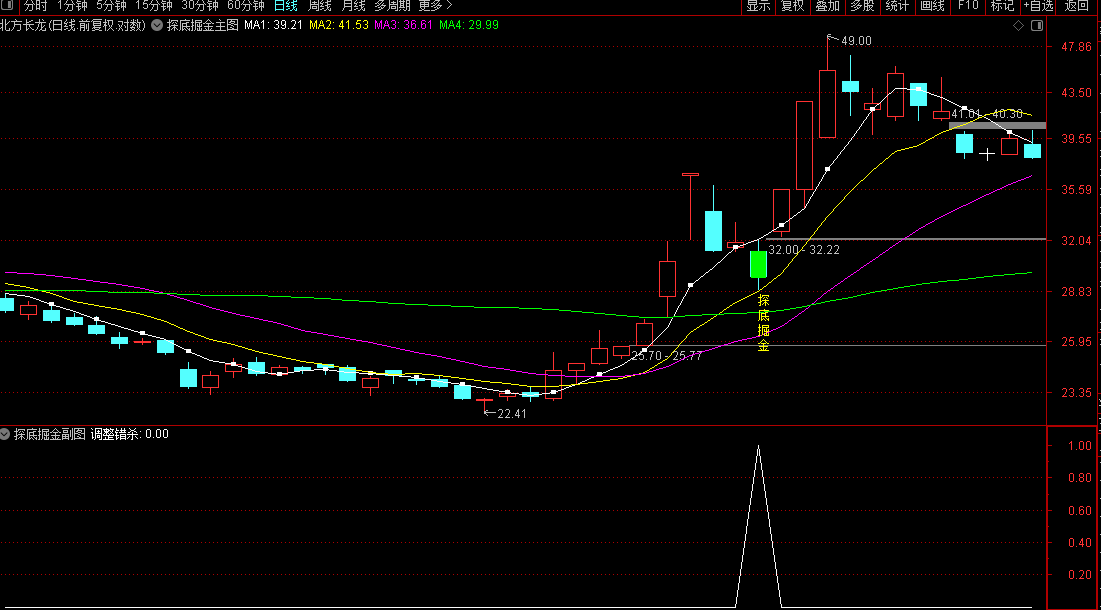Click the 32.04 price axis label
The height and width of the screenshot is (610, 1101).
click(x=1076, y=241)
